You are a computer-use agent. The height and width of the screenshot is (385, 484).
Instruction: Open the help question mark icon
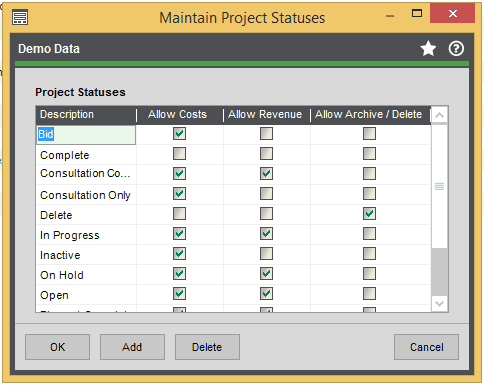[x=456, y=49]
